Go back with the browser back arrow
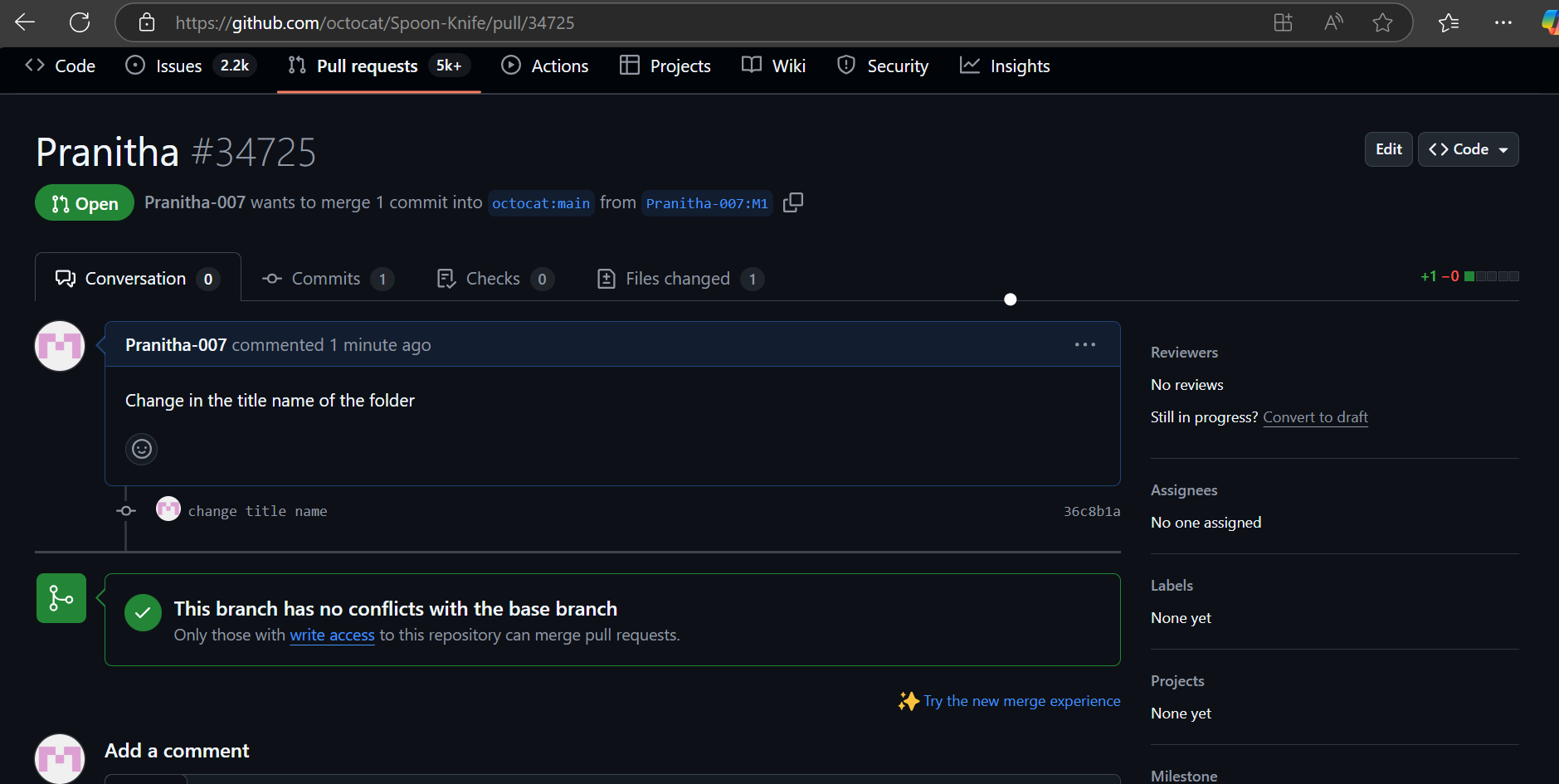This screenshot has width=1559, height=784. [25, 22]
